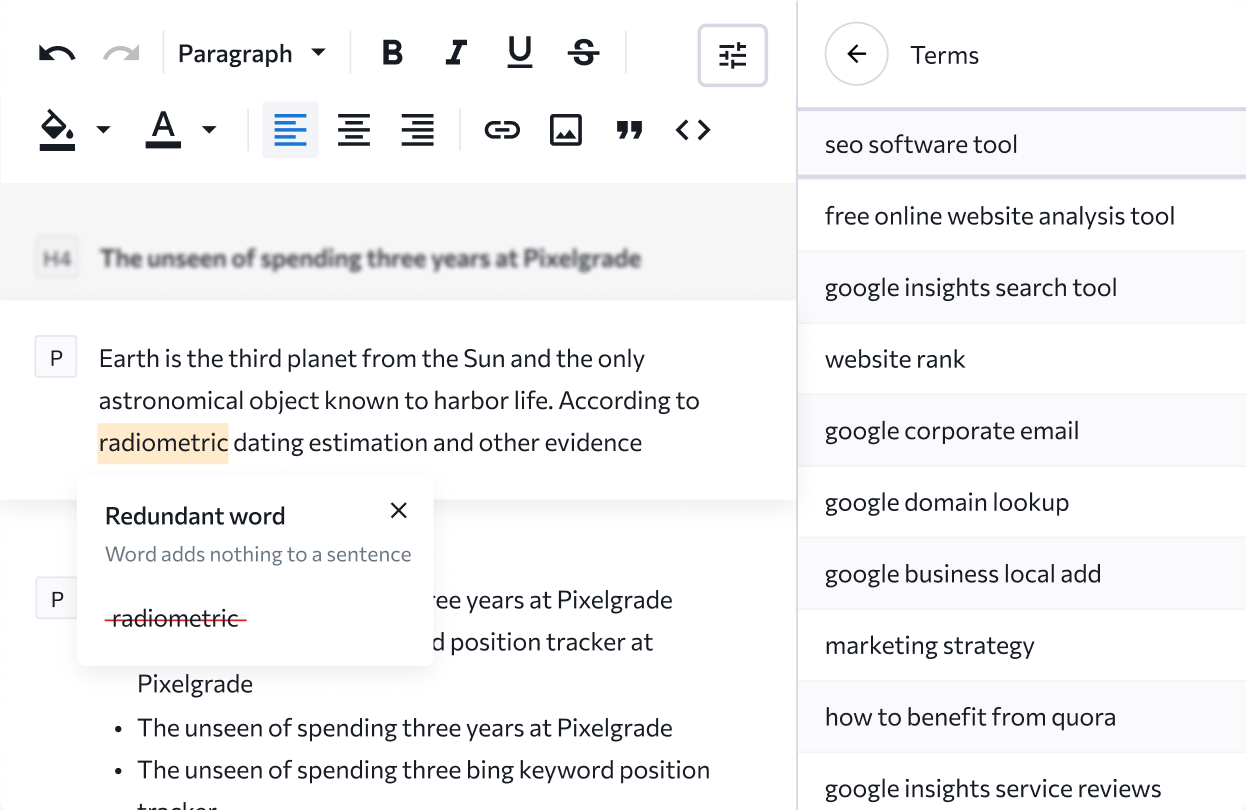This screenshot has height=810, width=1246.
Task: Select the term 'google business local add'
Action: click(1022, 574)
